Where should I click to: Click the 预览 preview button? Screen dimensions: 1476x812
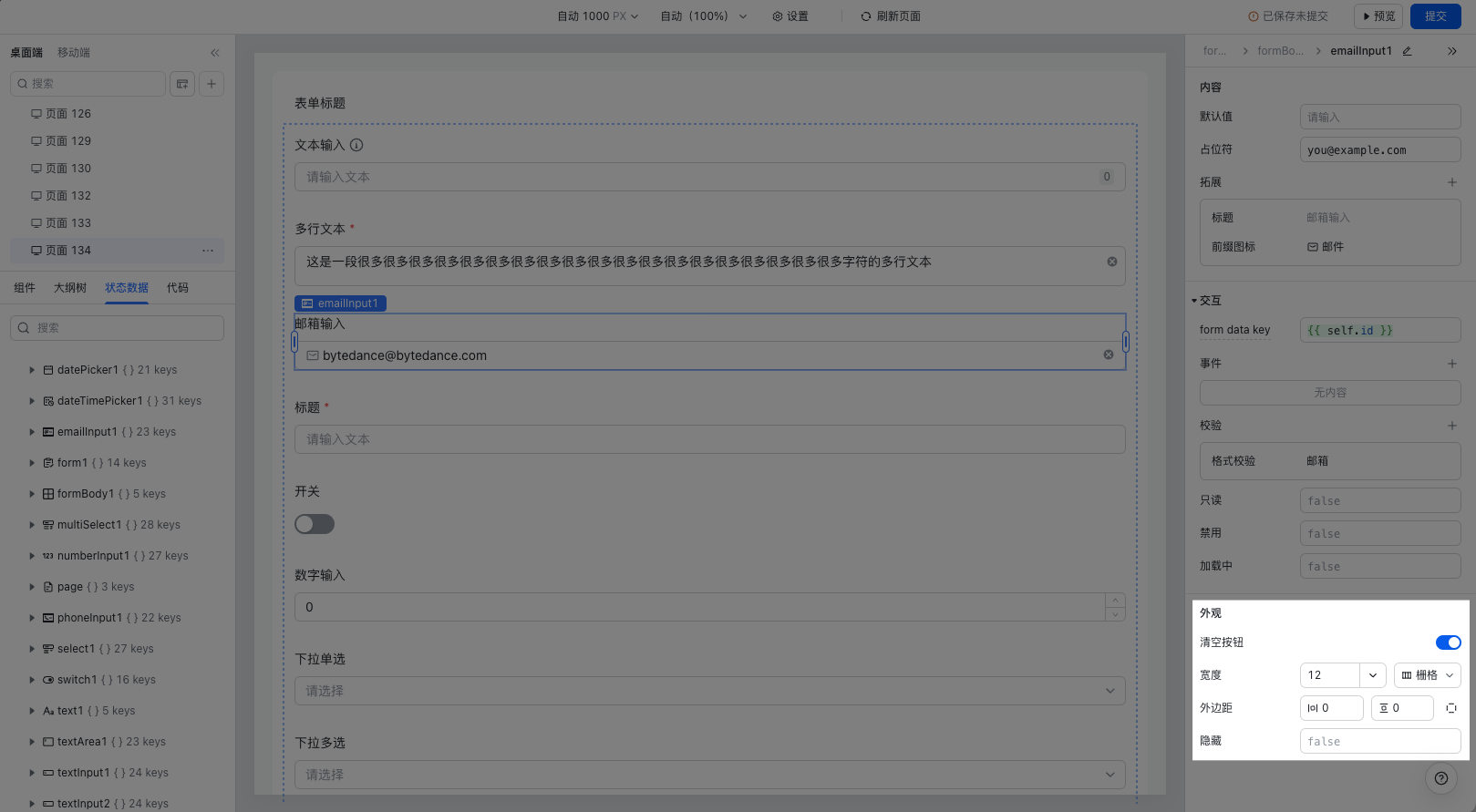[x=1378, y=16]
